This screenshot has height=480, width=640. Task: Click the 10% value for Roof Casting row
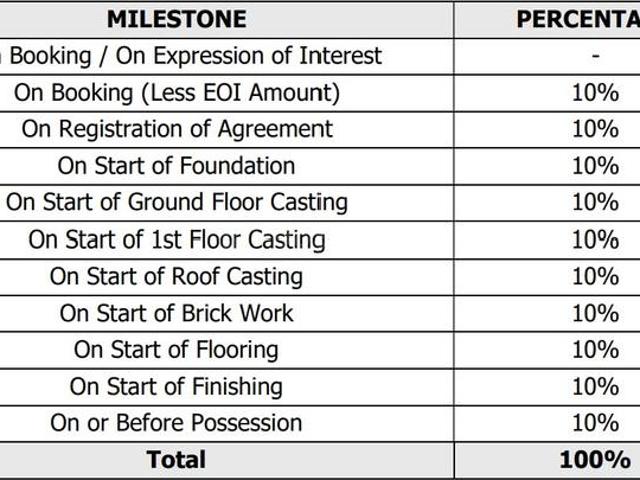595,276
